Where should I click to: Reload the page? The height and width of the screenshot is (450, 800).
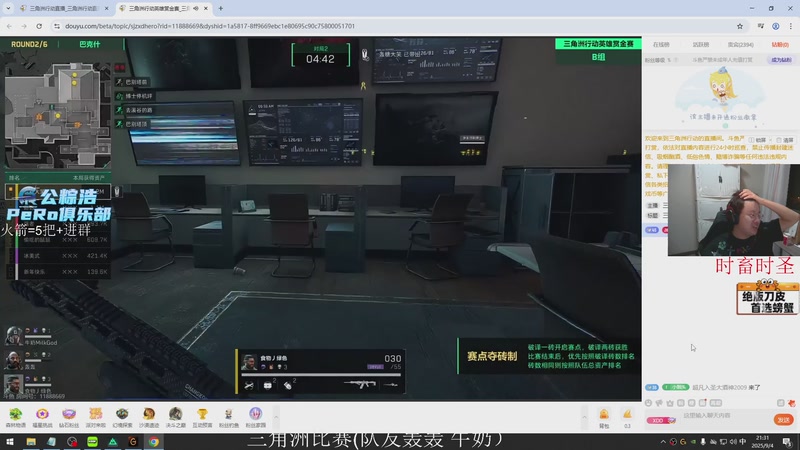click(x=39, y=26)
